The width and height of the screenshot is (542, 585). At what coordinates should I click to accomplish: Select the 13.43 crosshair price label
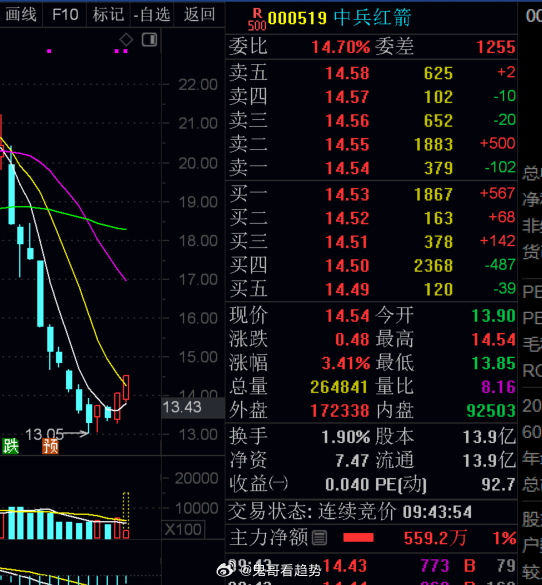coord(193,407)
